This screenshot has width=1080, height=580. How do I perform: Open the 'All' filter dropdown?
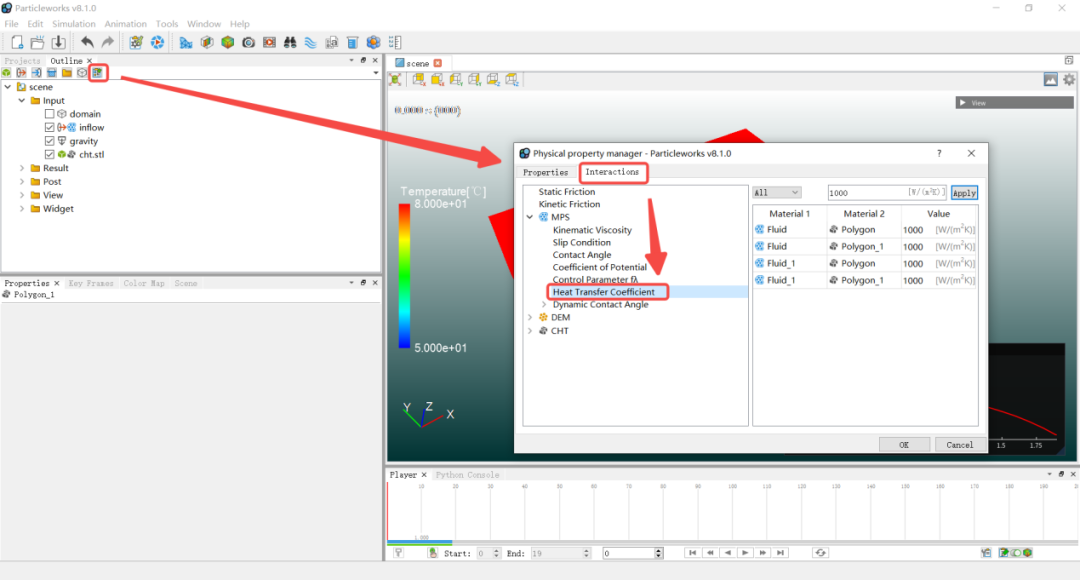coord(777,192)
